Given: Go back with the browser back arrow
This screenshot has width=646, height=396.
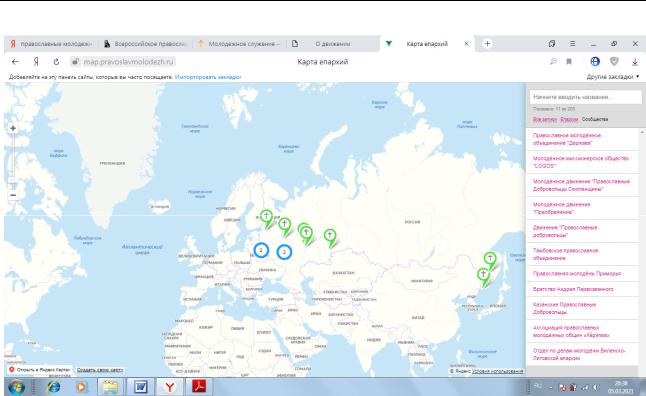Looking at the screenshot, I should tap(15, 62).
